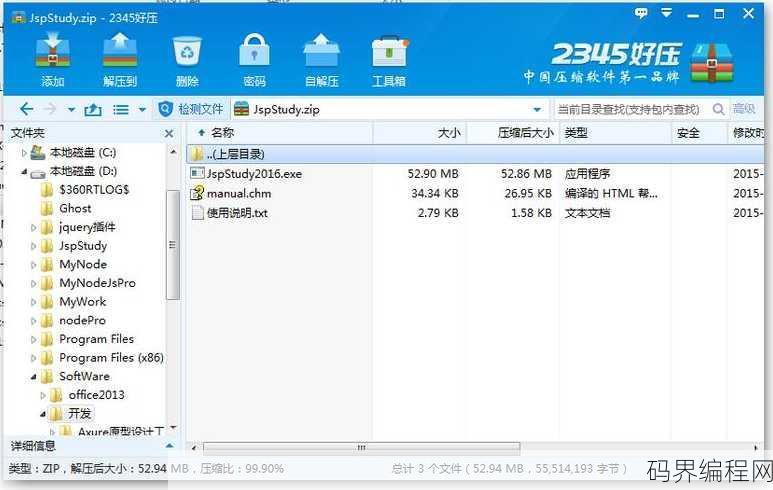Select 本地磁盘 (D:) in folder tree
The image size is (773, 490).
click(x=83, y=171)
